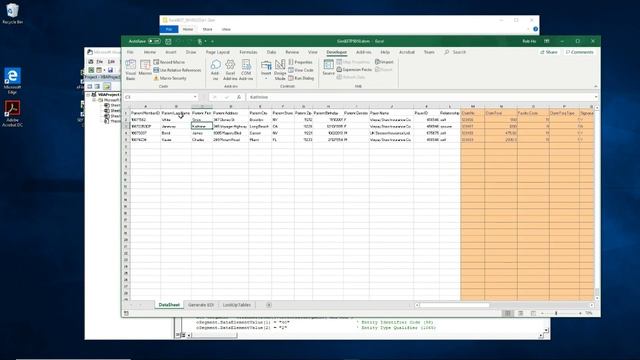Click zoom in plus button

580,313
